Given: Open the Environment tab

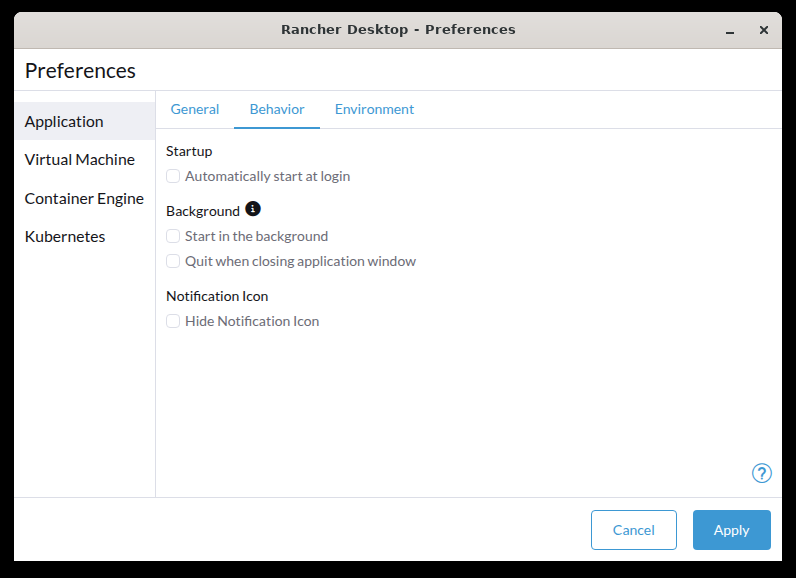Looking at the screenshot, I should tap(374, 109).
